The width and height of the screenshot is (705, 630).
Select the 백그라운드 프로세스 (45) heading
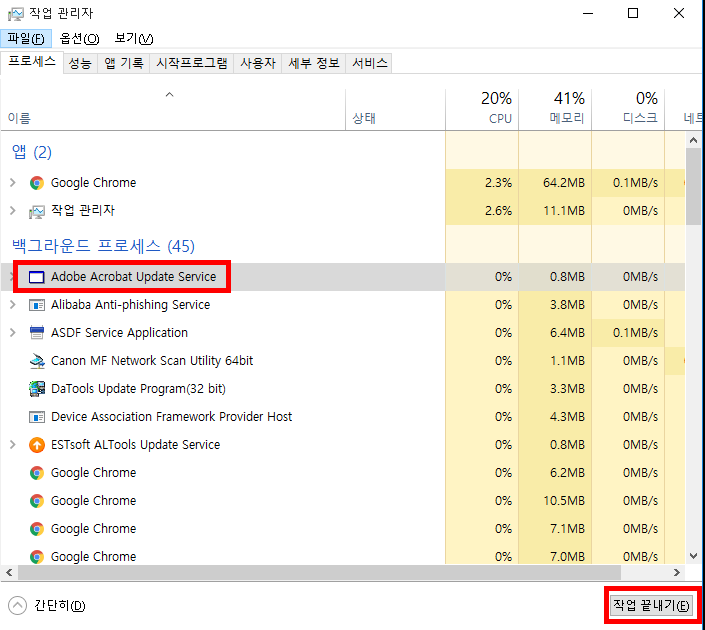point(103,246)
